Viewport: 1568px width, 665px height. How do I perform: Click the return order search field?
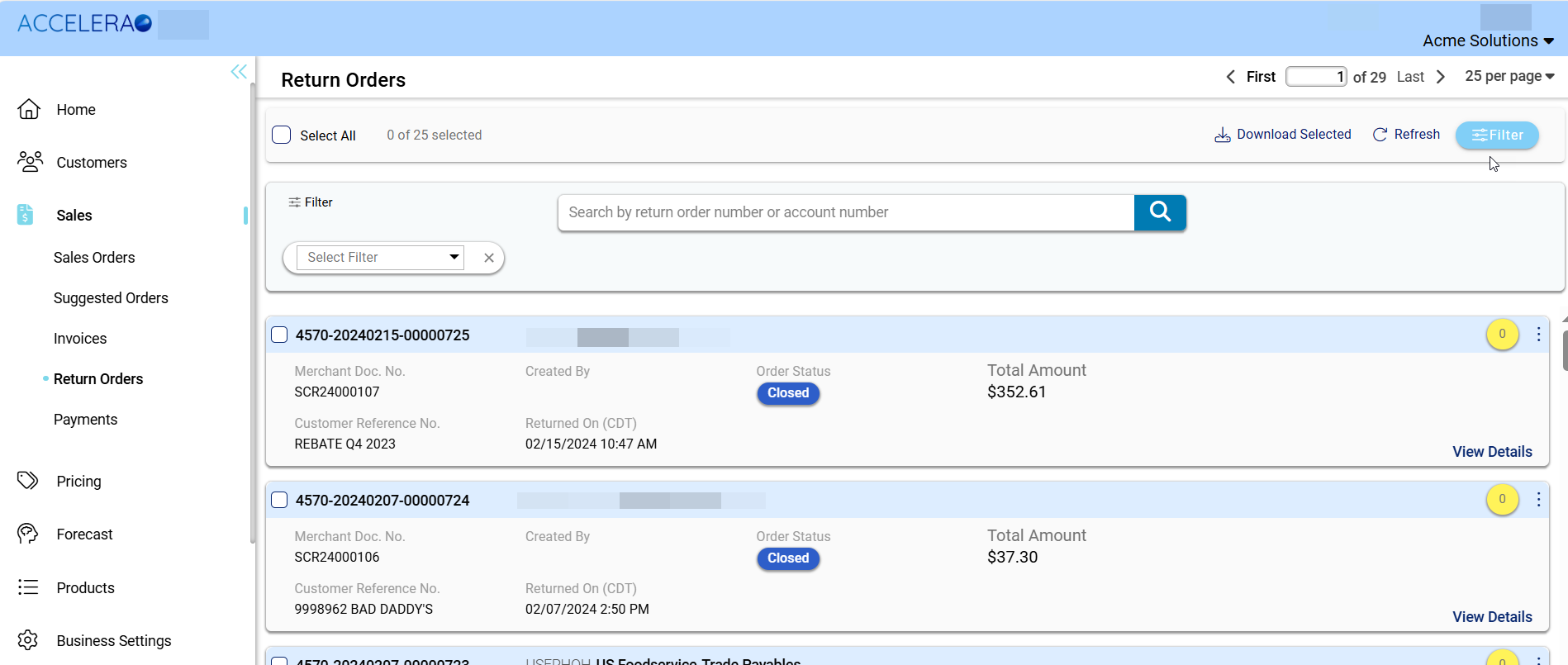click(846, 212)
